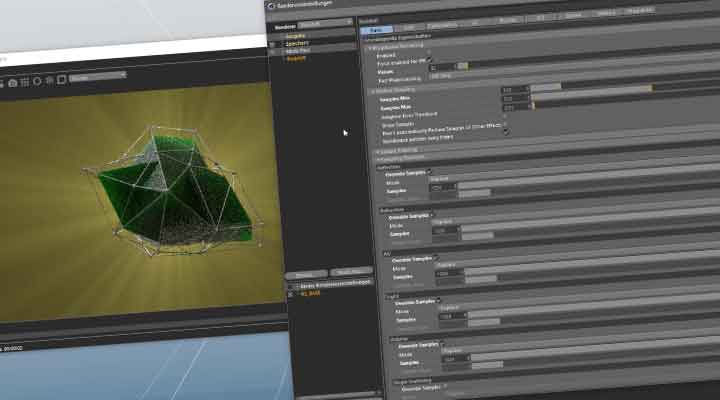Toggle the Multi-Pass checkbox in the settings list

point(273,51)
